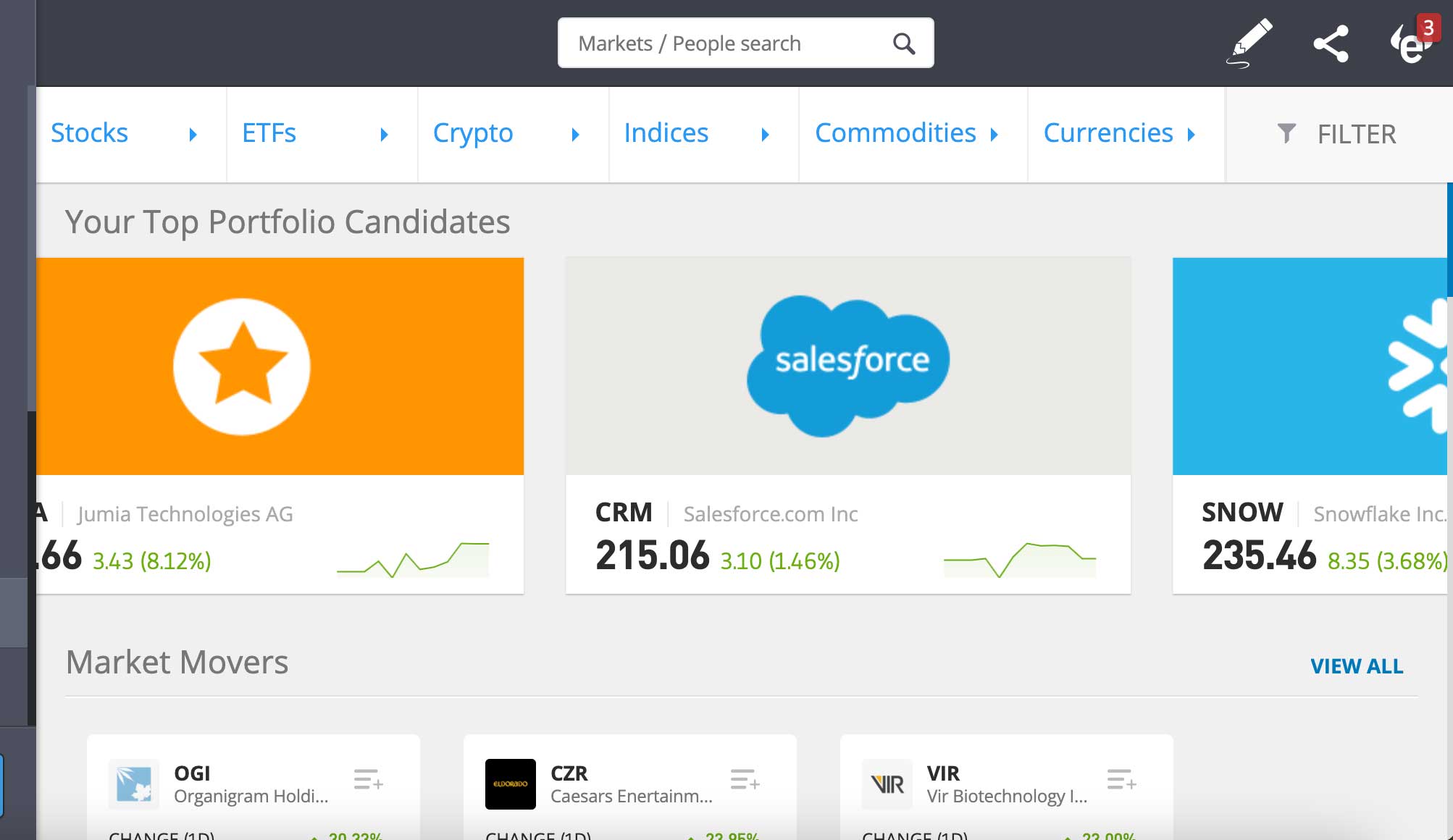Click the filter funnel icon

[1286, 133]
